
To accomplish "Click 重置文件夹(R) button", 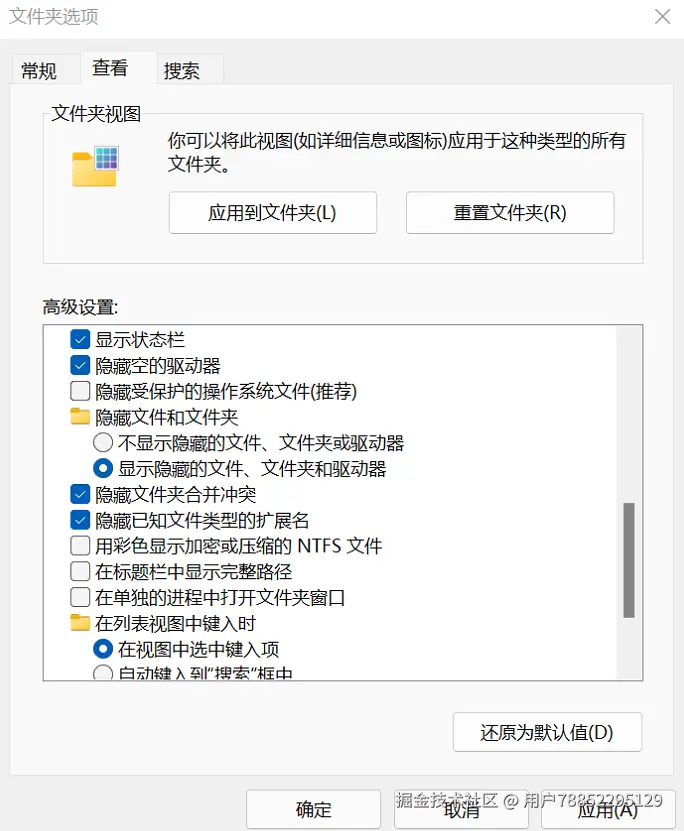I will [x=509, y=212].
